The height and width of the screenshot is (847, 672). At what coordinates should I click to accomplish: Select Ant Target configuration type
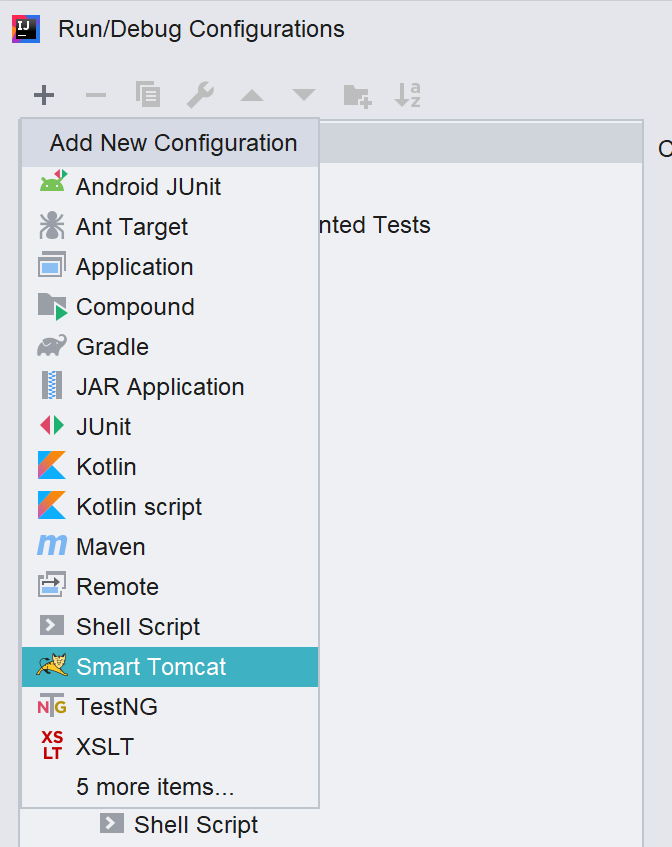[x=170, y=227]
